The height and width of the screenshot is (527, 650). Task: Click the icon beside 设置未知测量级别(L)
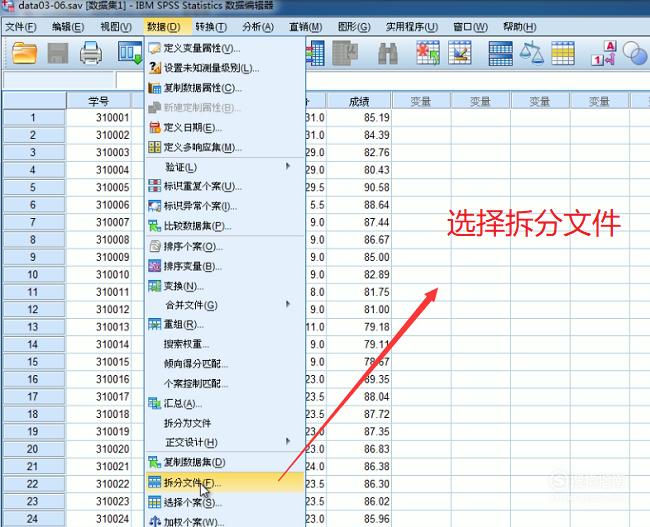point(154,68)
